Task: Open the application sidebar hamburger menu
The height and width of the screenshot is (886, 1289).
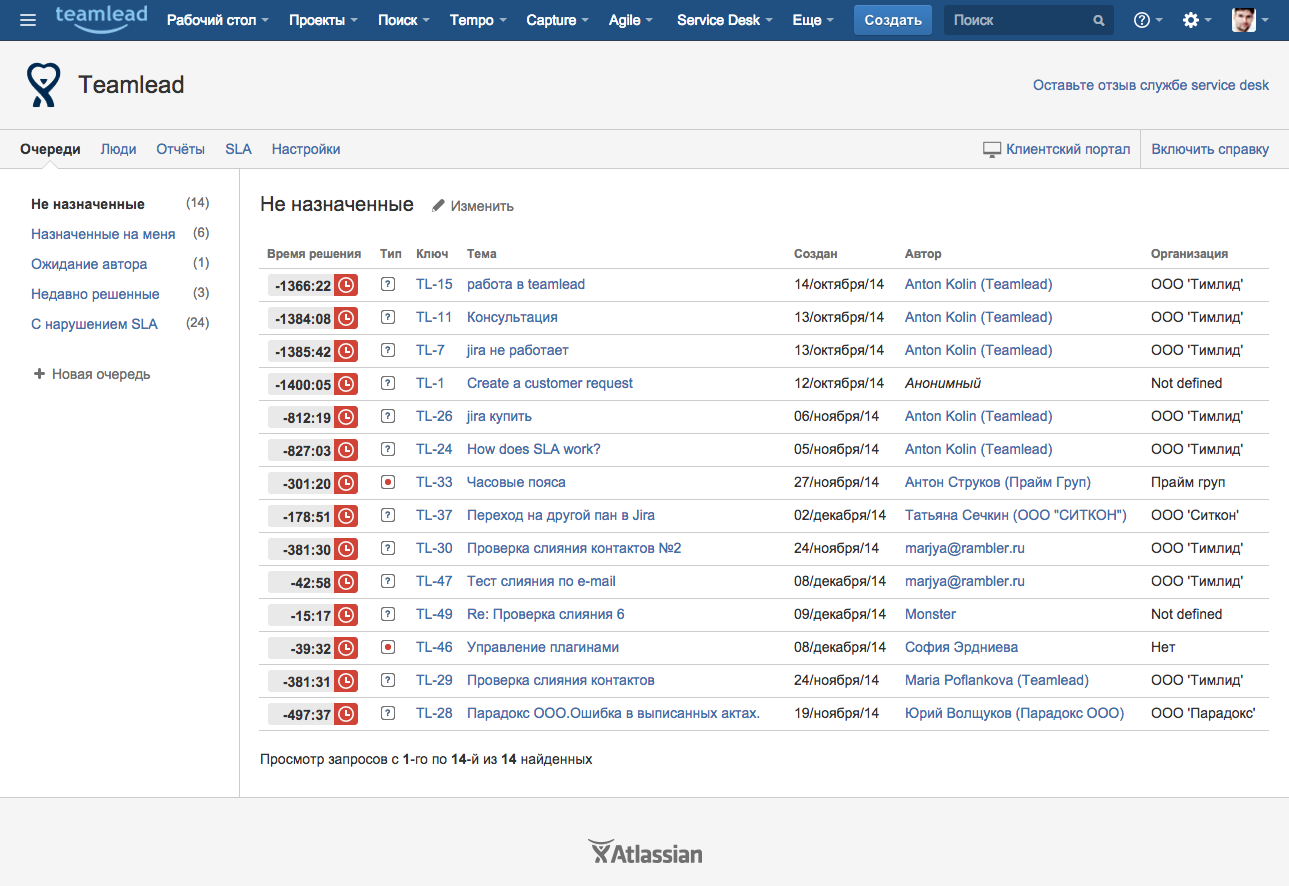Action: tap(27, 19)
